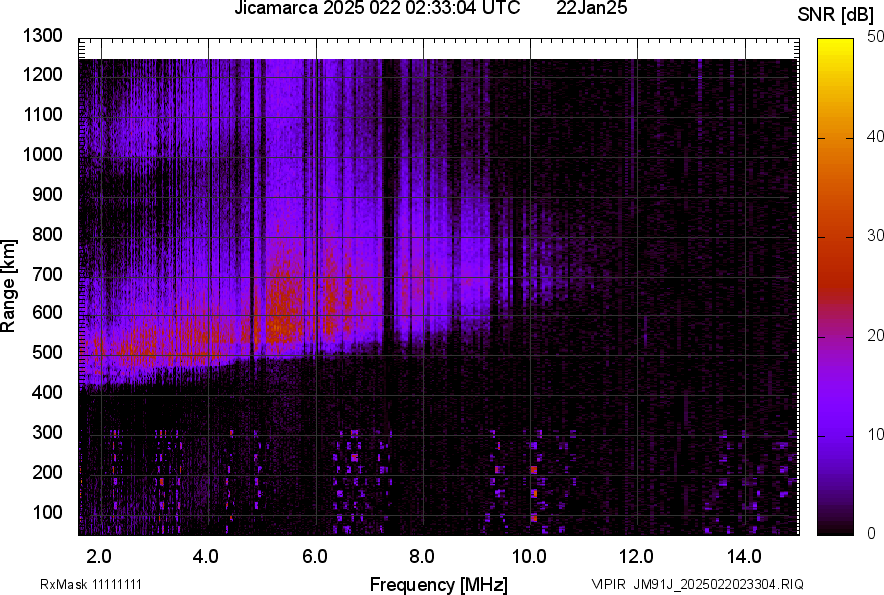This screenshot has width=884, height=595.
Task: Click the Frequency [MHz] axis label
Action: [x=438, y=584]
